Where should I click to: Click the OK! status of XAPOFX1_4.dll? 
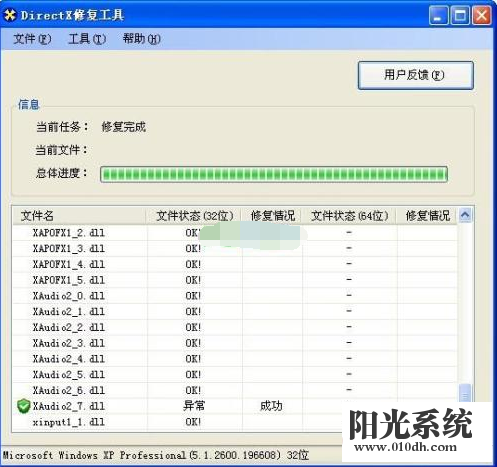(x=193, y=264)
